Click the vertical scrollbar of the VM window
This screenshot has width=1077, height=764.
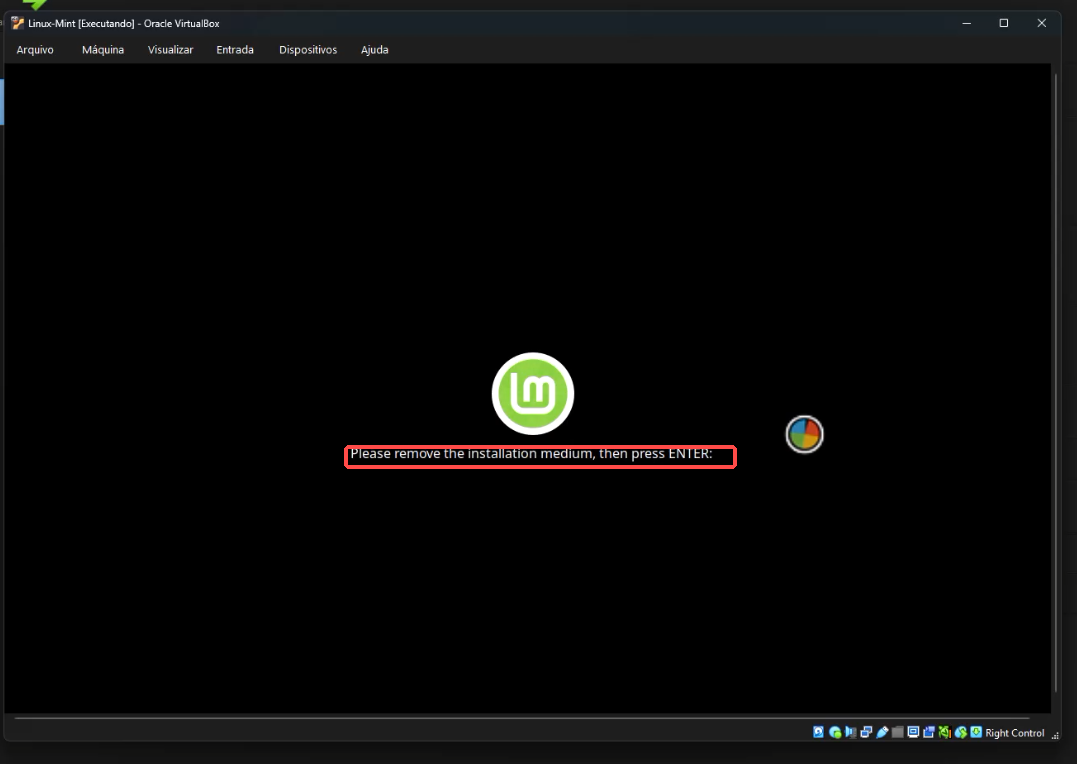(1056, 383)
